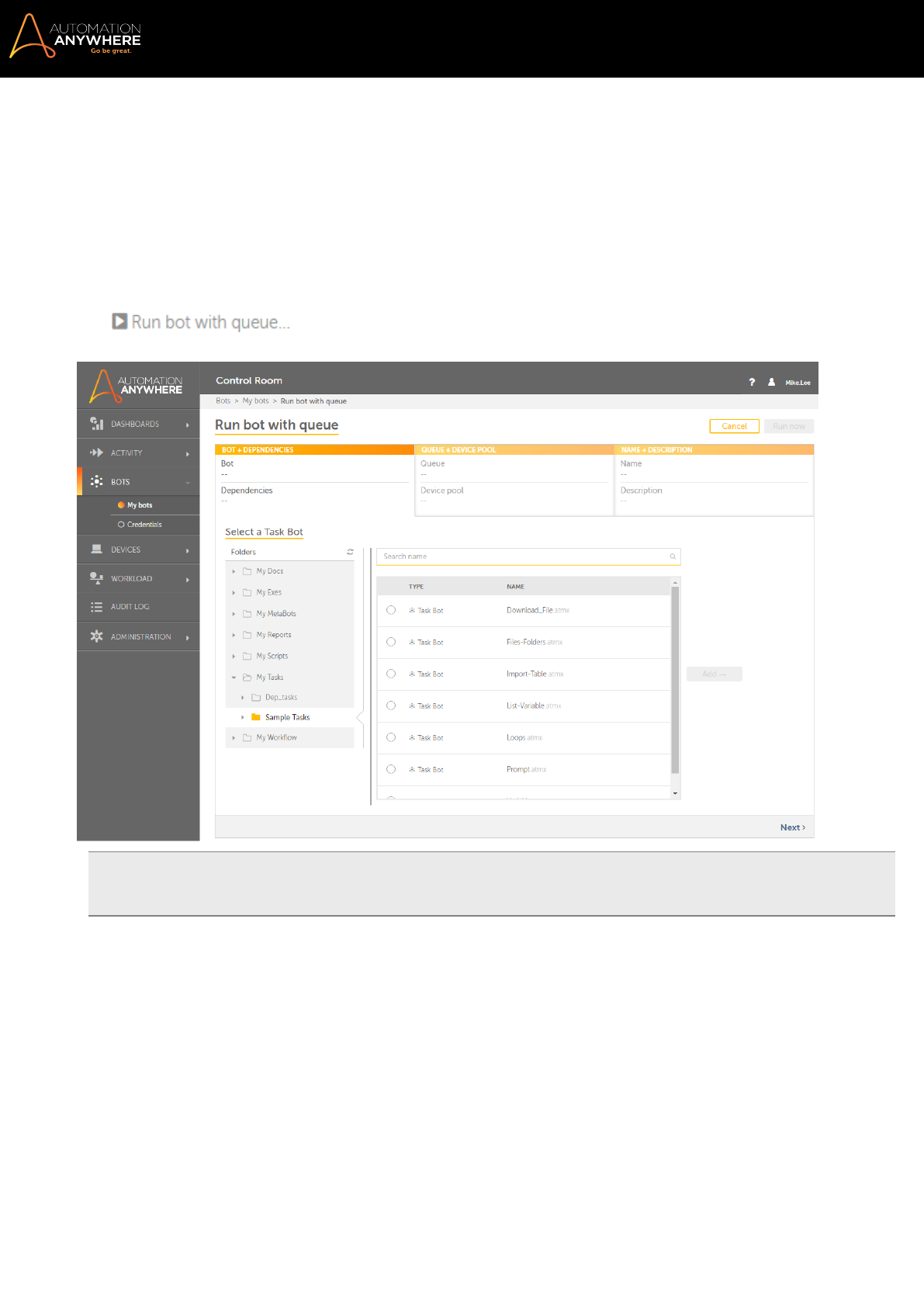Screen dimensions: 924x1307
Task: Click the scrollbar down arrow
Action: pyautogui.click(x=675, y=793)
